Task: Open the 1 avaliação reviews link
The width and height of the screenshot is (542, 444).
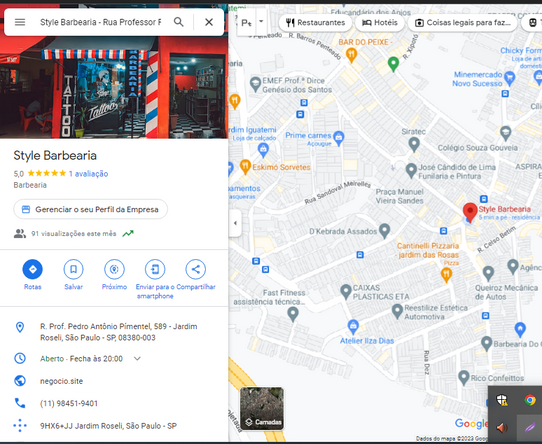Action: [88, 174]
